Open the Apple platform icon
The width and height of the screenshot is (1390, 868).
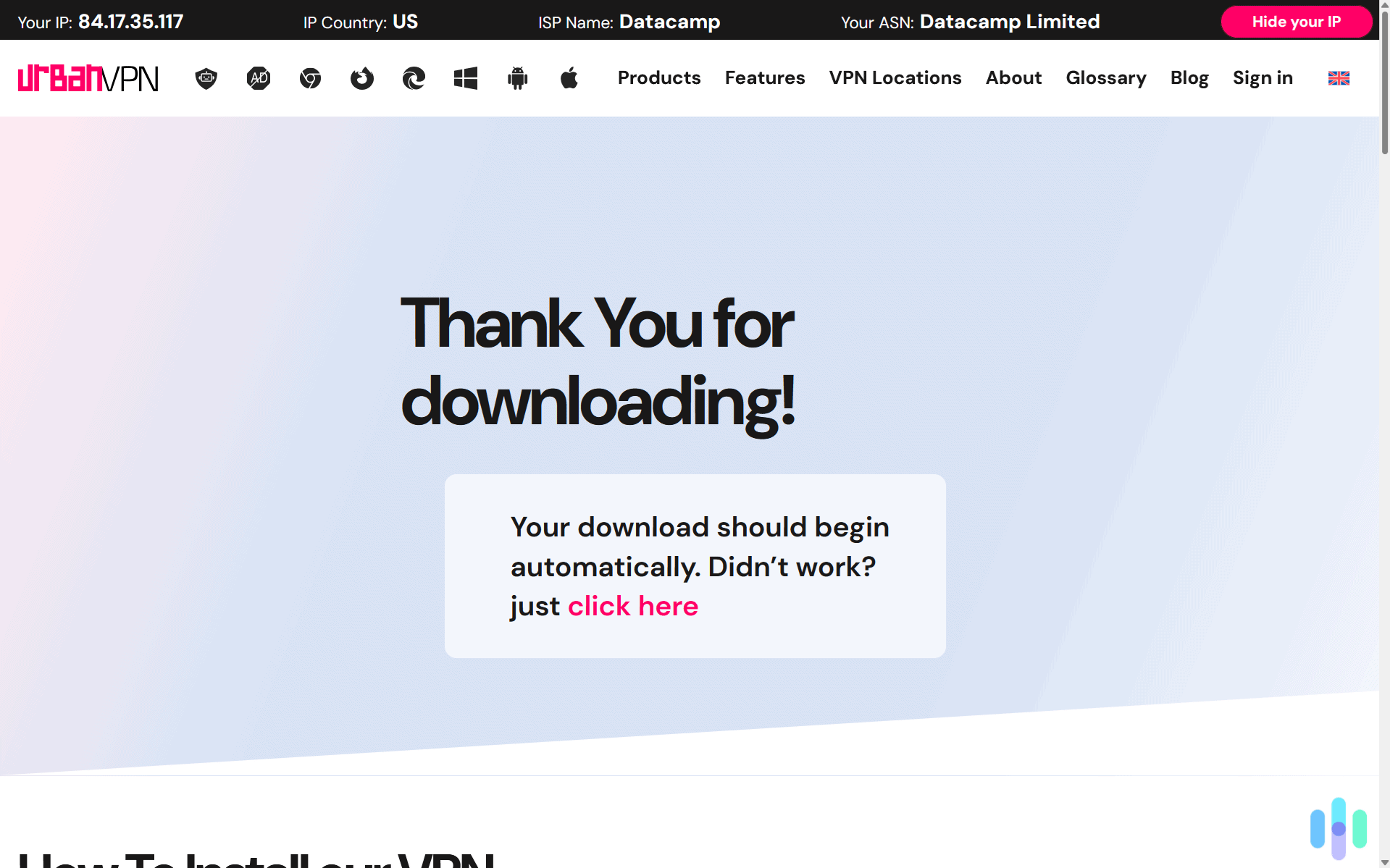click(569, 78)
